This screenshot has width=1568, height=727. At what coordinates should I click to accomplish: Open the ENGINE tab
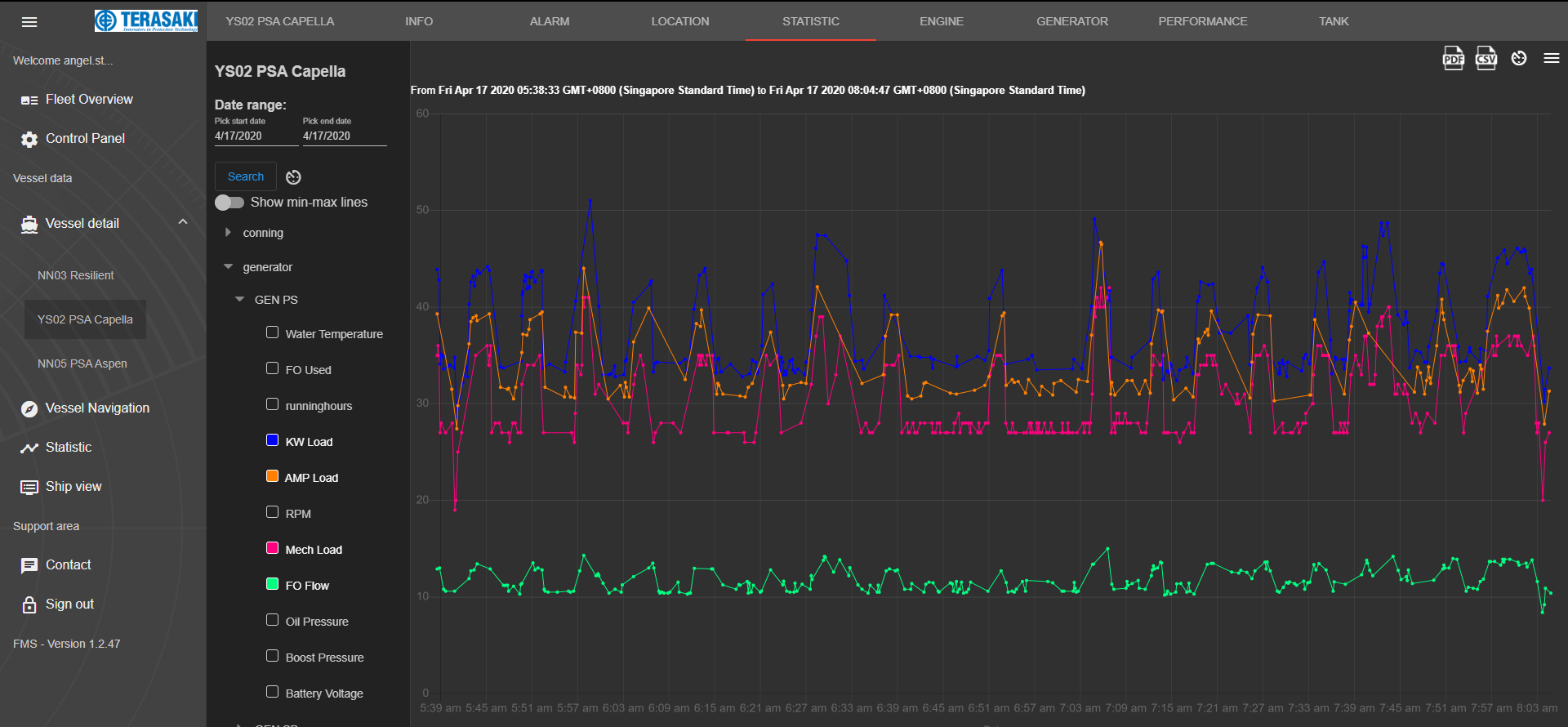[x=942, y=21]
